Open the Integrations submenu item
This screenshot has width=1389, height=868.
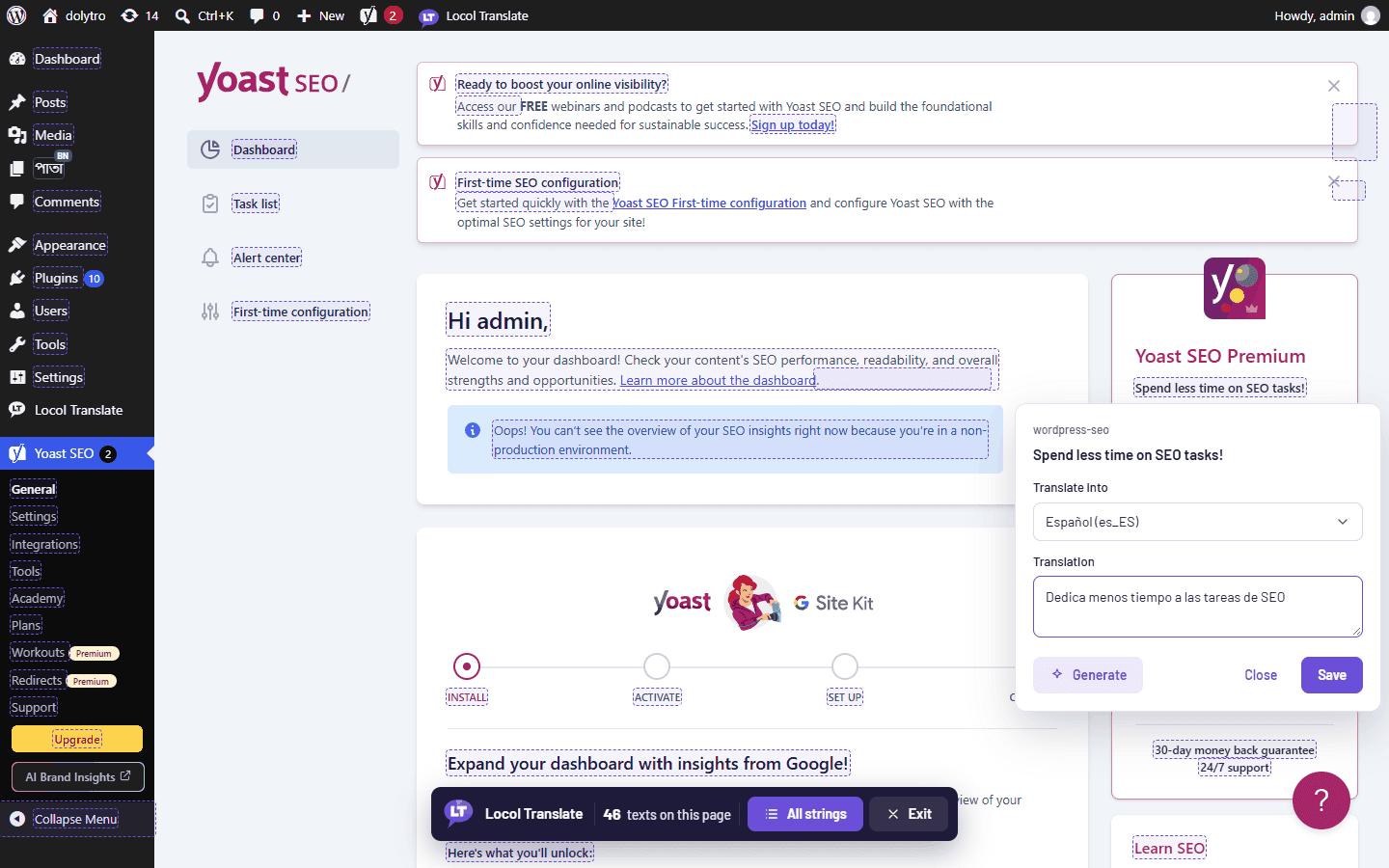(x=44, y=544)
